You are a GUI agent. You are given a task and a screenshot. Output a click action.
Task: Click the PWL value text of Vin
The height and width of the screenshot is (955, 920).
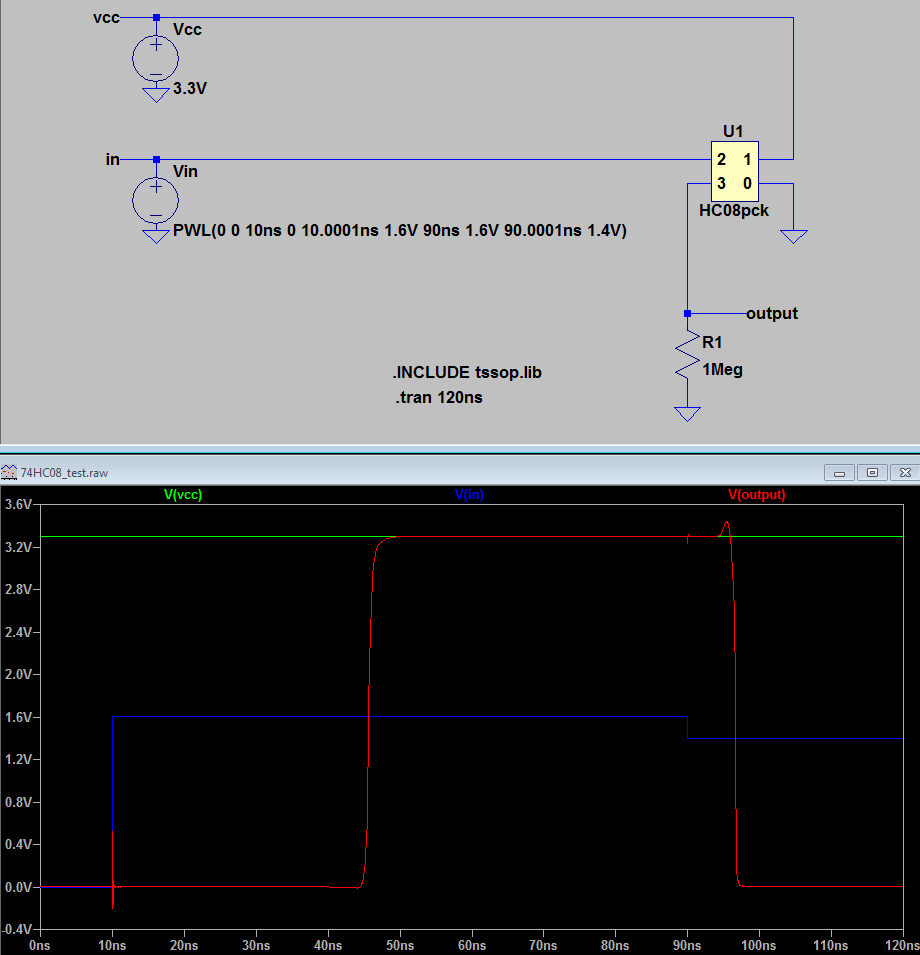click(400, 231)
